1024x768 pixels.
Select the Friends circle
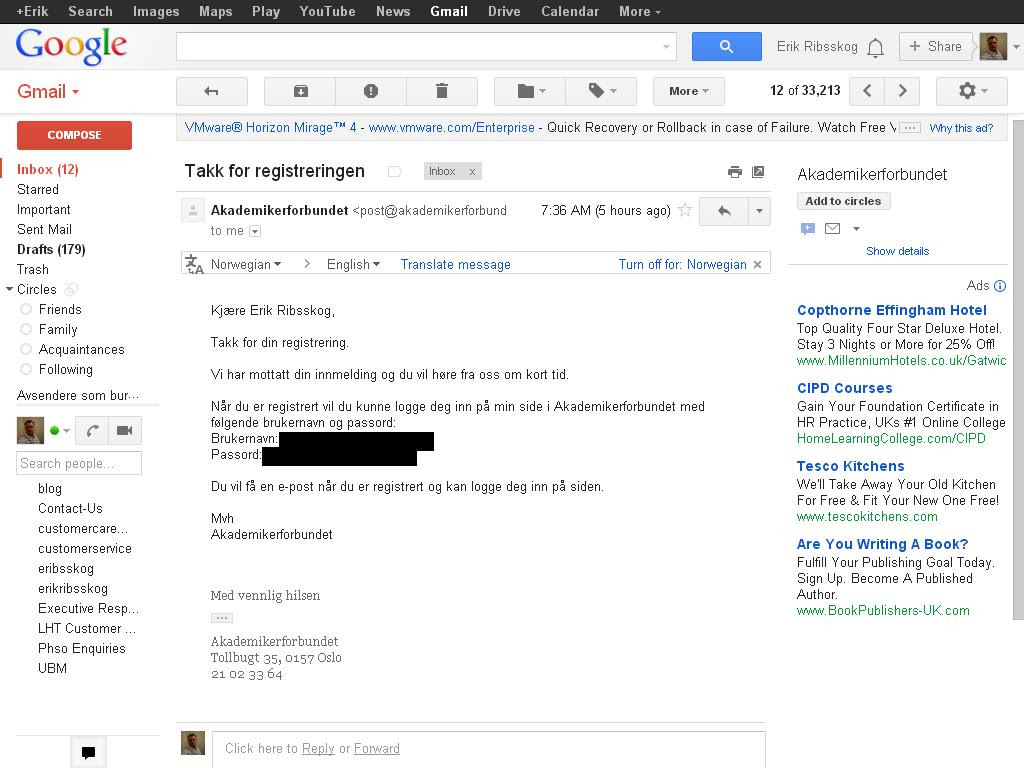click(x=60, y=310)
